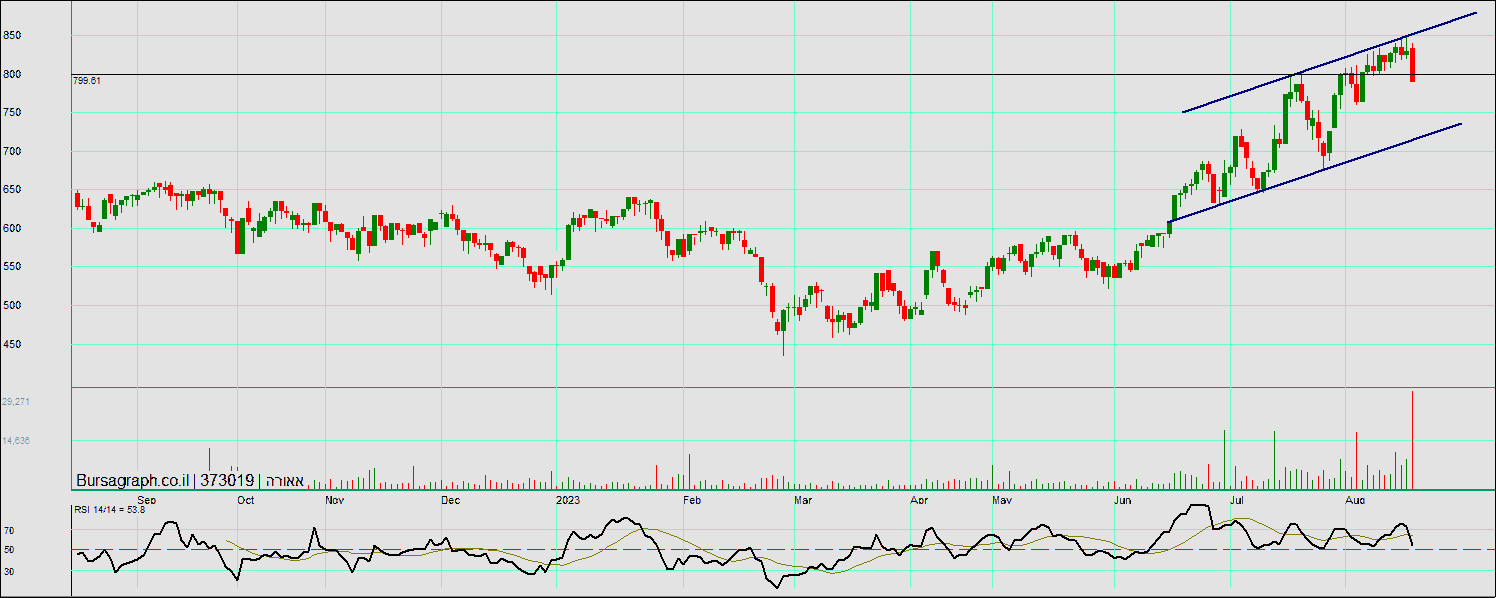Viewport: 1496px width, 598px height.
Task: Click the 29,271 volume axis label
Action: click(16, 402)
